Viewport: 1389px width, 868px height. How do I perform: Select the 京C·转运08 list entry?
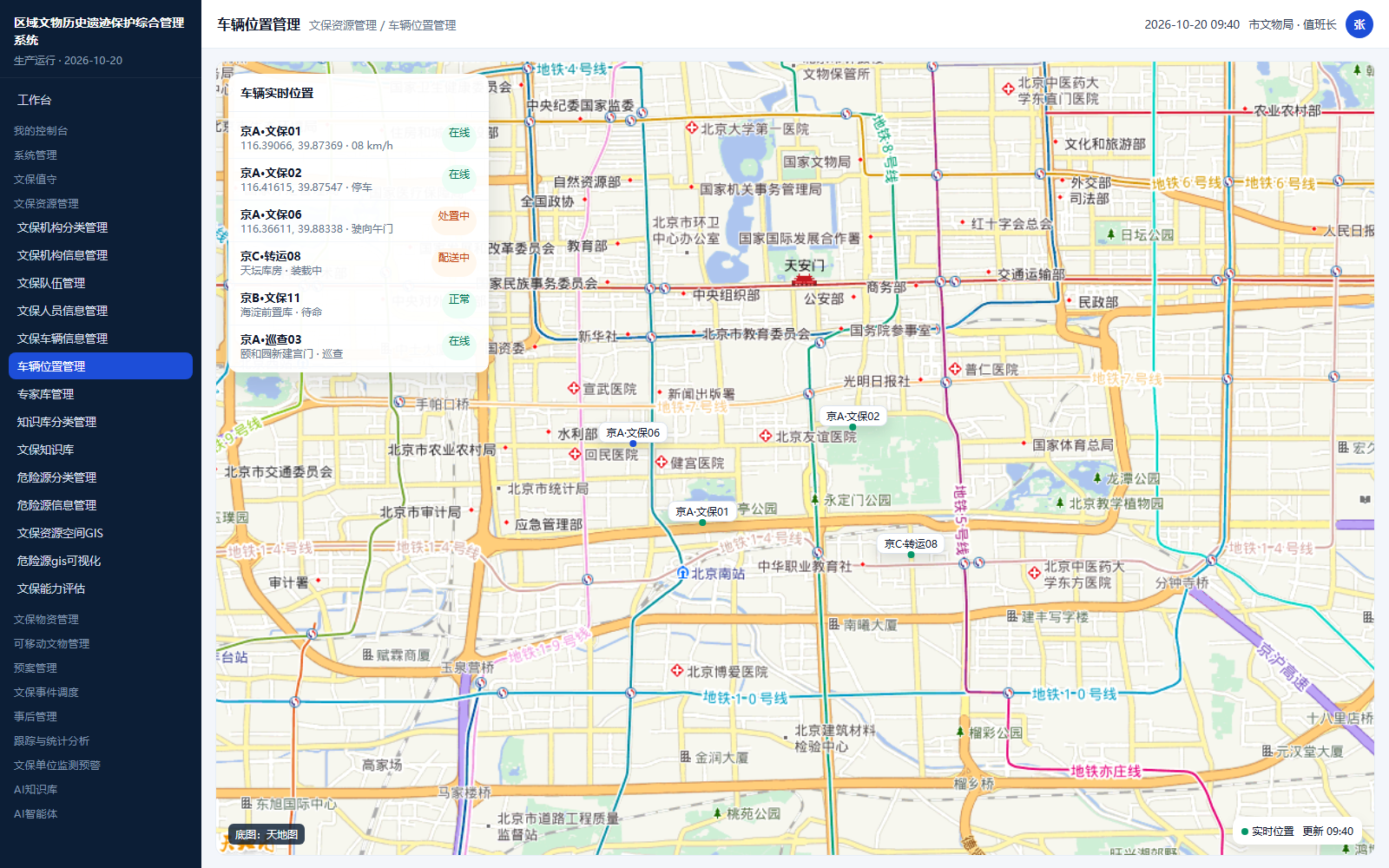[358, 262]
